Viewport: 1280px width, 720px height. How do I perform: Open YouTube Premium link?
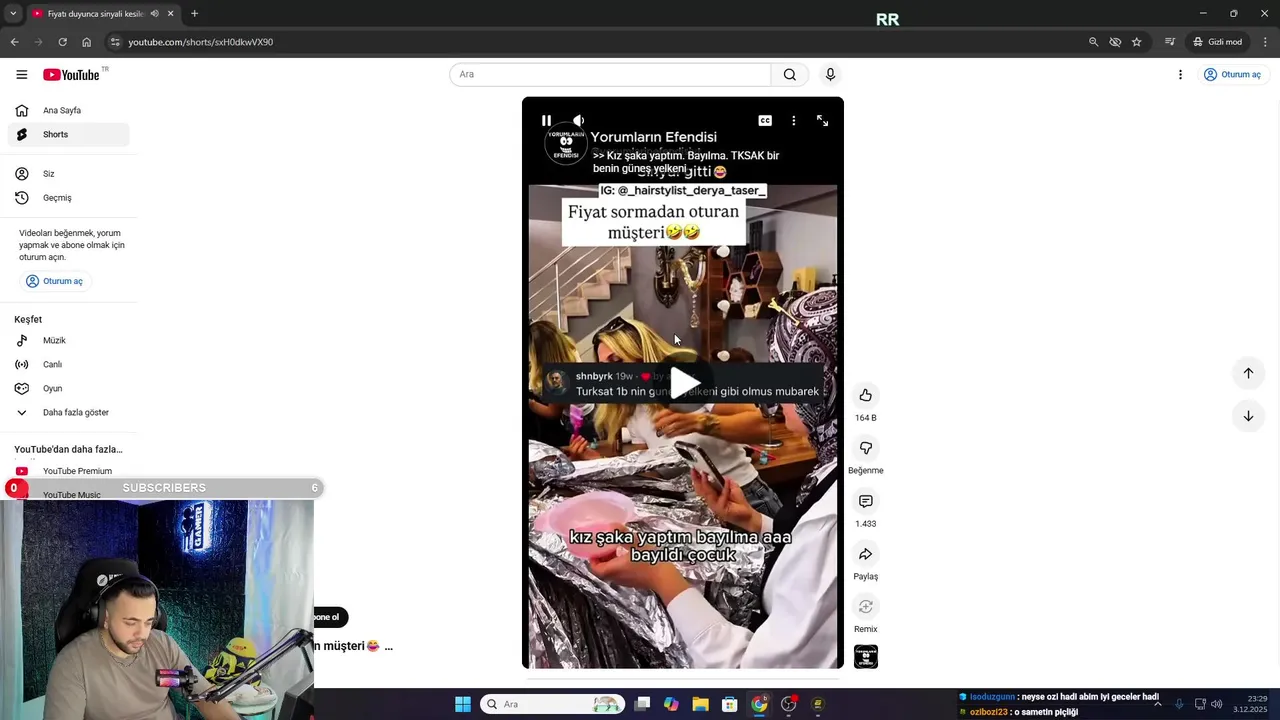coord(68,471)
